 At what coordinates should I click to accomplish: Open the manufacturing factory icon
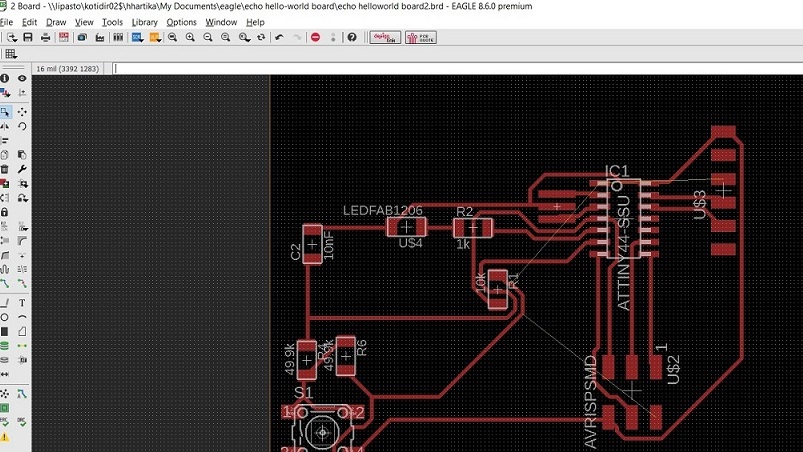(x=100, y=37)
